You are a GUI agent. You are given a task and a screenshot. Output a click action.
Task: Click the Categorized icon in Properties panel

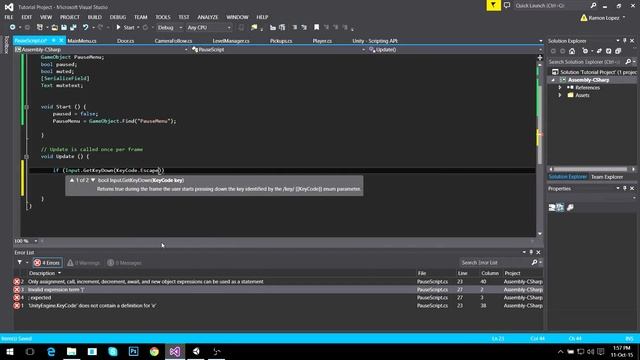[x=552, y=207]
